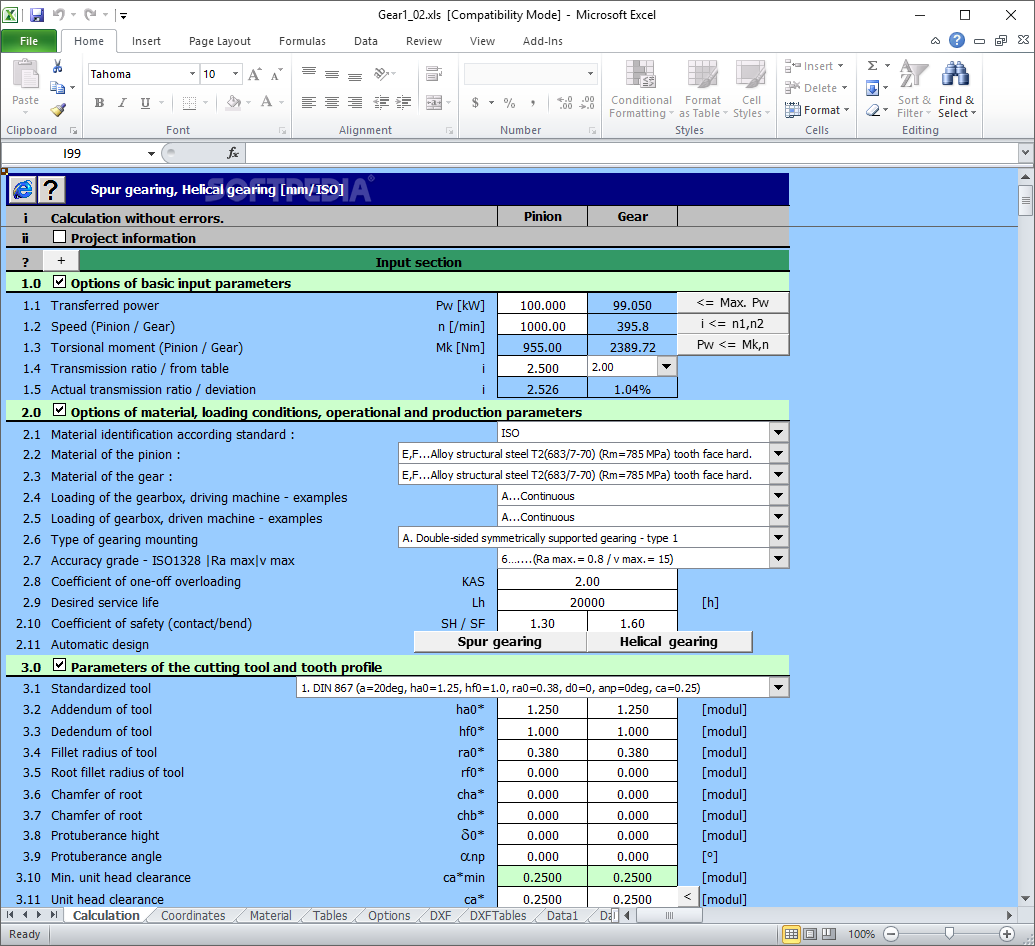This screenshot has width=1035, height=946.
Task: Open the File tab
Action: (29, 41)
